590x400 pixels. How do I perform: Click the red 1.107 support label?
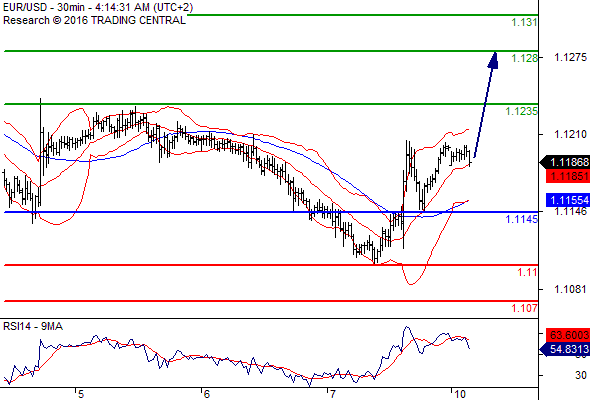click(x=524, y=308)
